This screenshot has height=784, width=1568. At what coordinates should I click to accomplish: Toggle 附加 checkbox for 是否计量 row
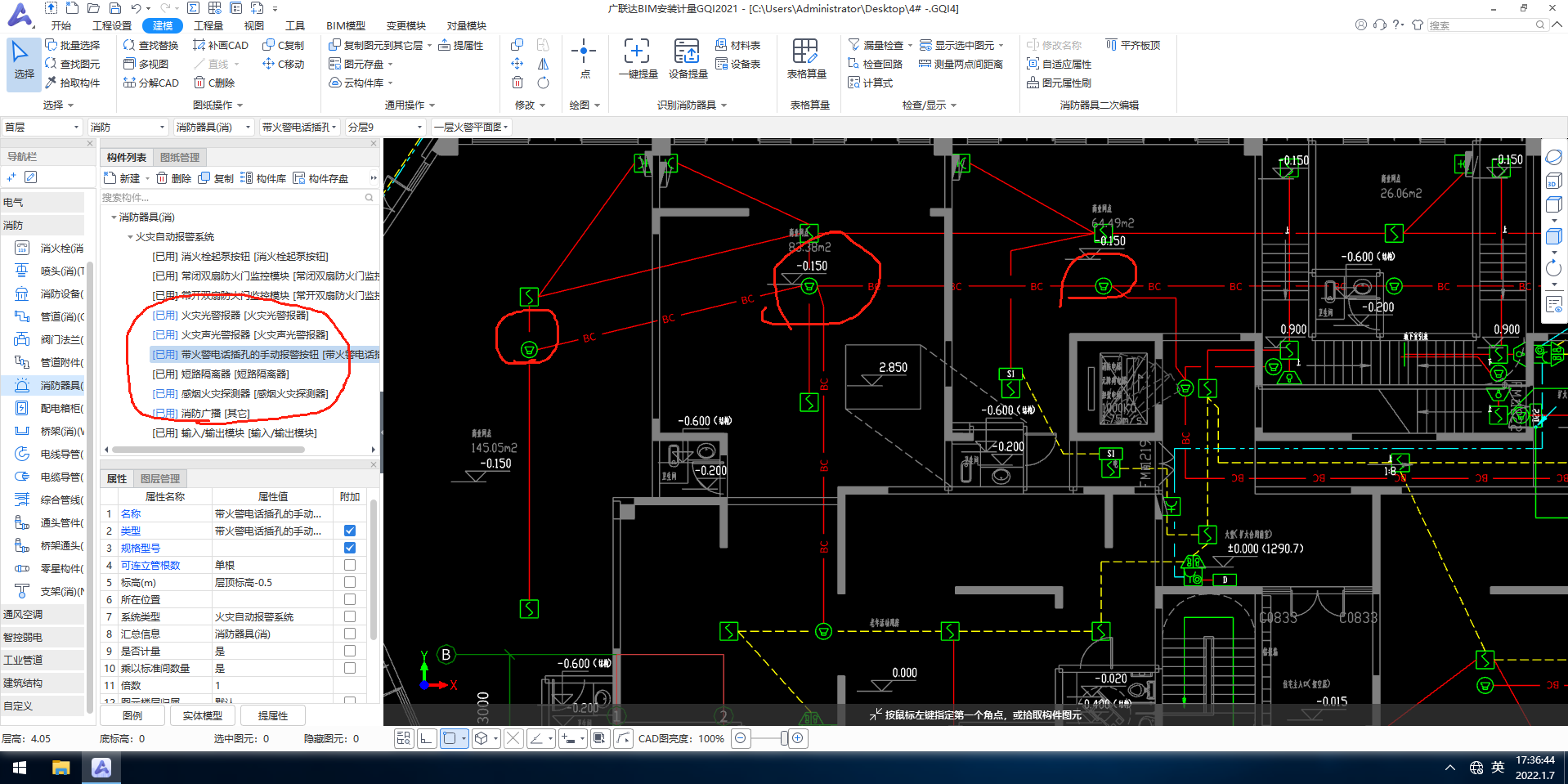coord(350,651)
